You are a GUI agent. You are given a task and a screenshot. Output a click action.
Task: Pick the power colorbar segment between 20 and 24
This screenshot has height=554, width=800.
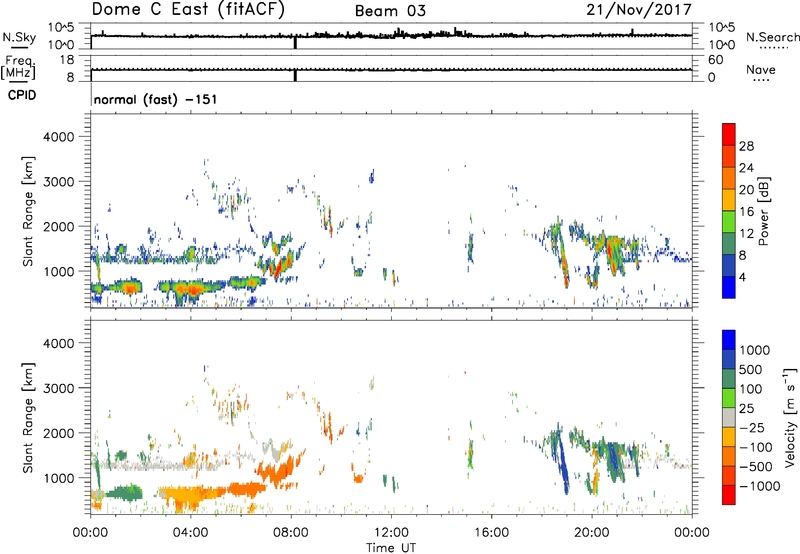coord(729,178)
